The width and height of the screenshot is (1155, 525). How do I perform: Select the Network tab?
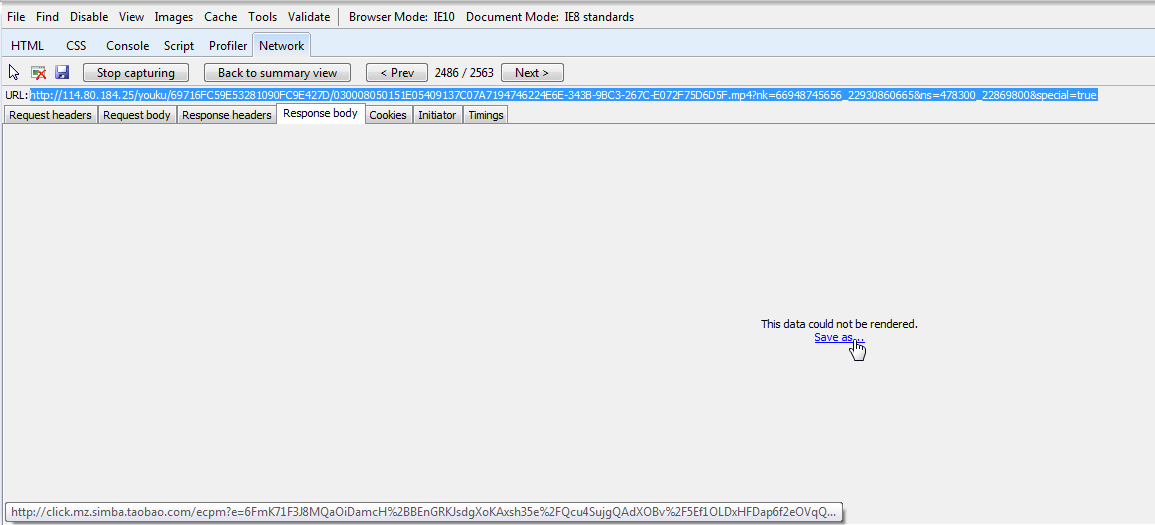pyautogui.click(x=281, y=46)
